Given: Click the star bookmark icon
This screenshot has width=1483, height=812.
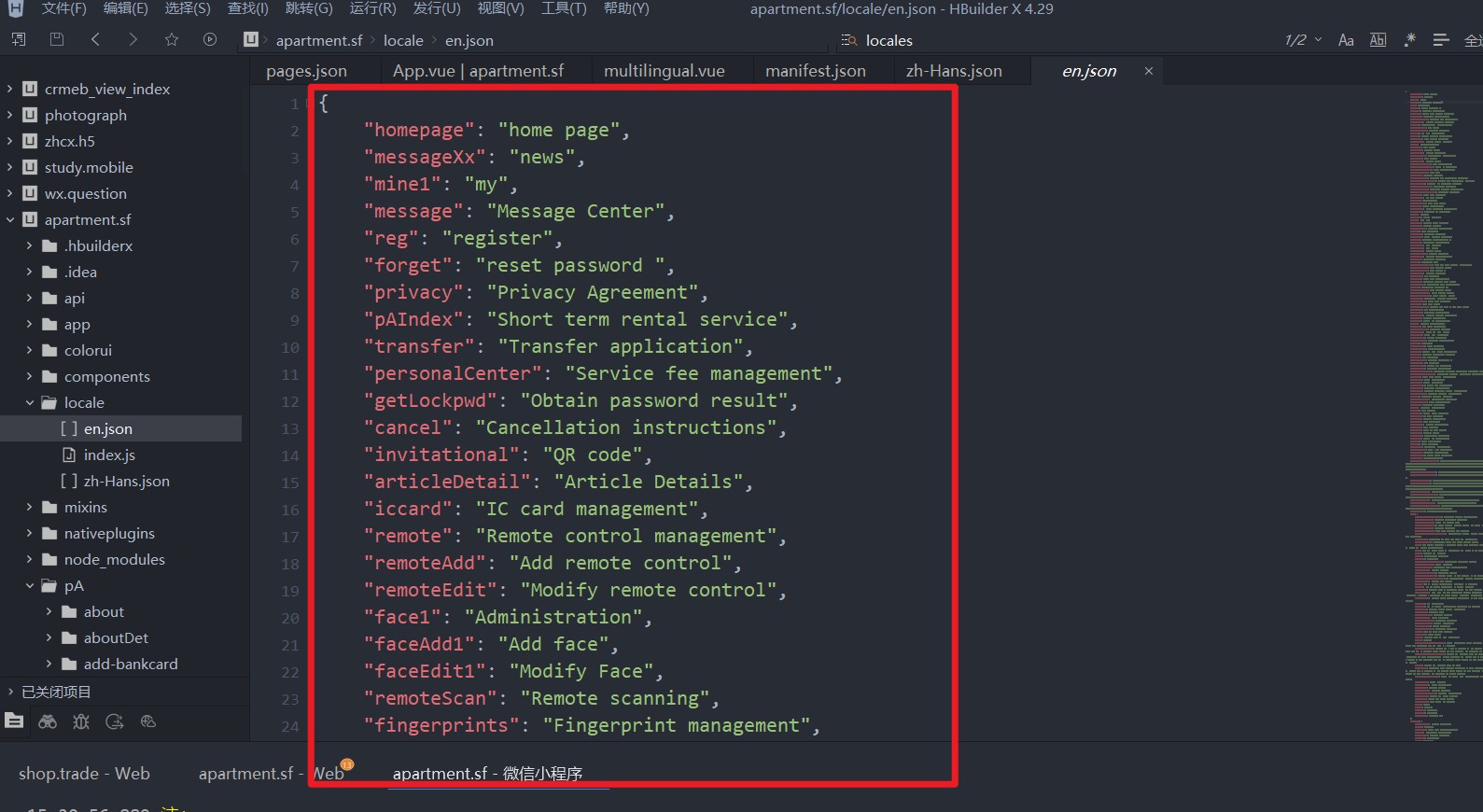Looking at the screenshot, I should (172, 39).
